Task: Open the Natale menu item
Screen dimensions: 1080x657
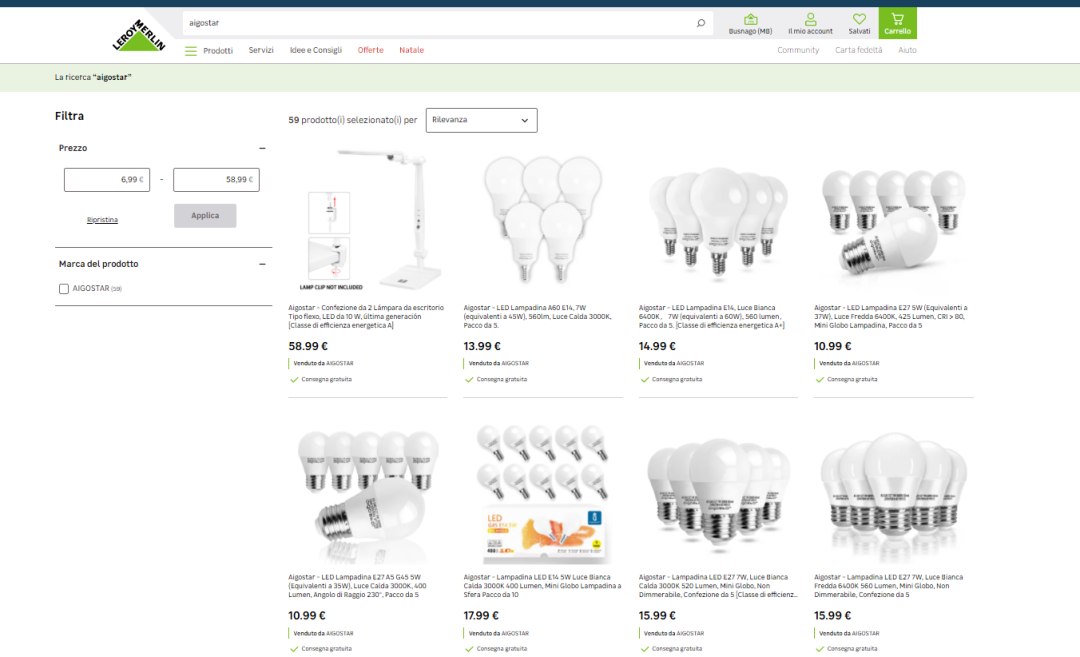Action: coord(411,50)
